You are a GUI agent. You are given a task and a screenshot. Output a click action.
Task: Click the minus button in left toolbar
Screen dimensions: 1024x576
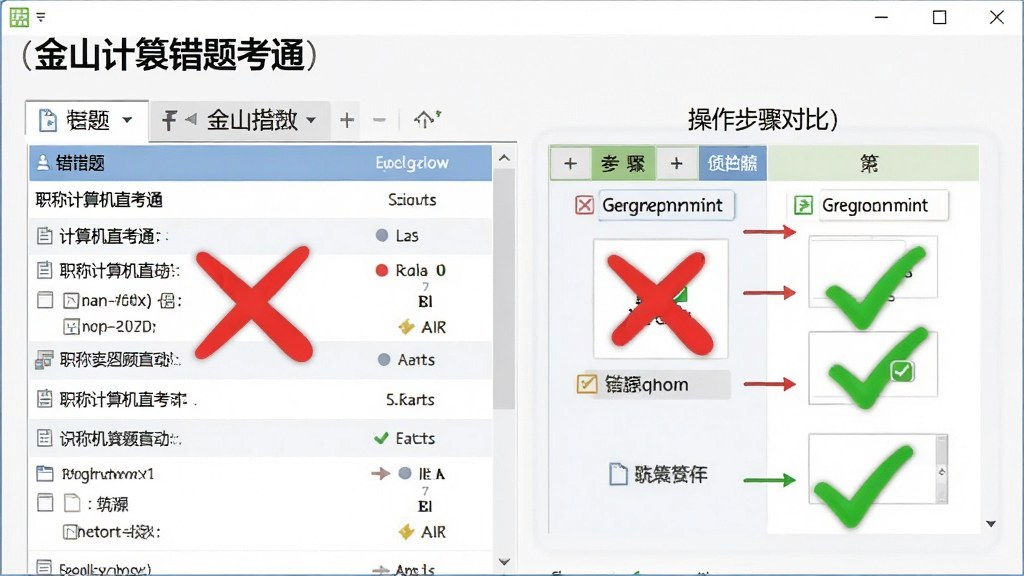pos(379,120)
